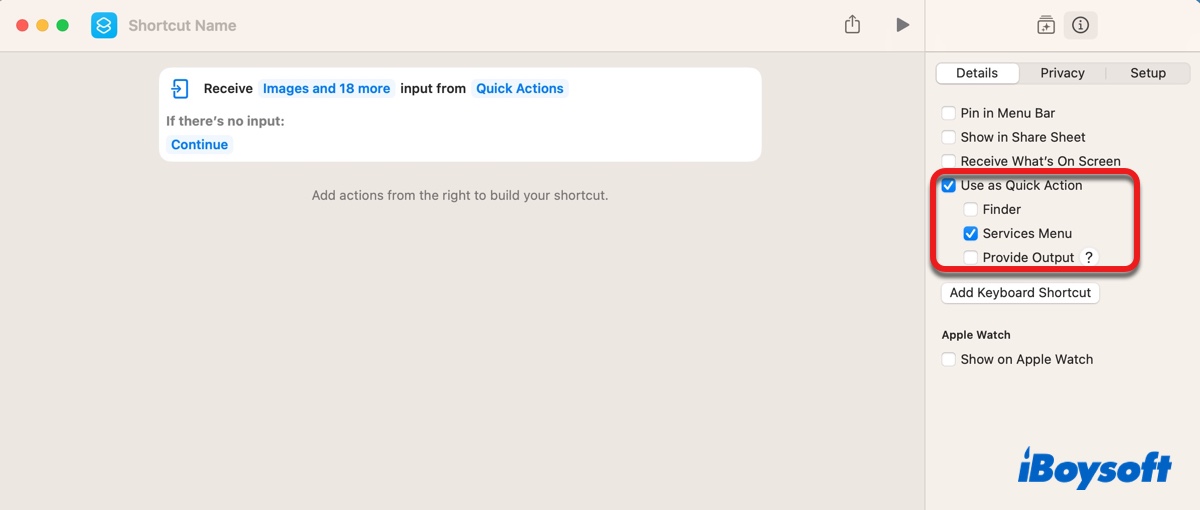Expand the Continue no-input option
The width and height of the screenshot is (1200, 510).
(x=199, y=145)
